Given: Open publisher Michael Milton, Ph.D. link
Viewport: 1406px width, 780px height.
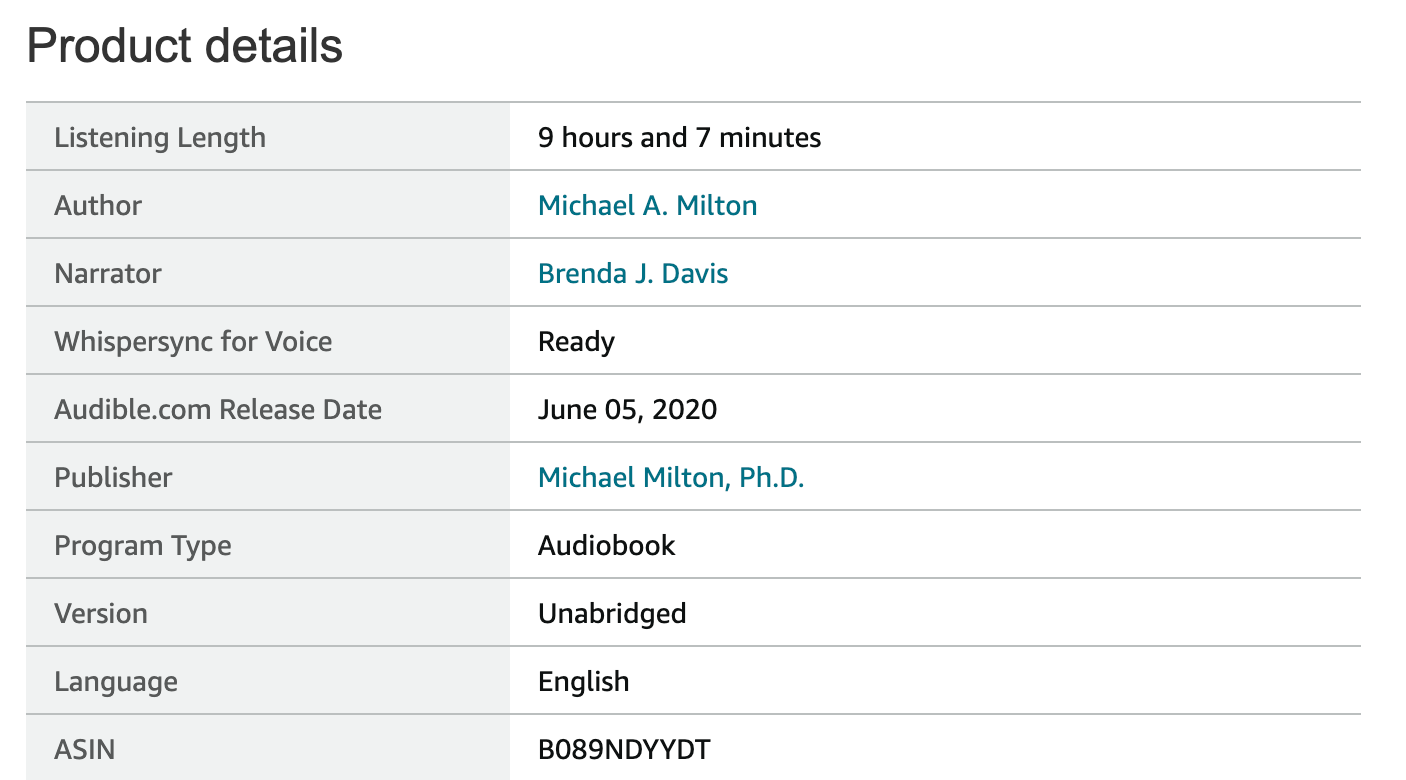Looking at the screenshot, I should [671, 477].
